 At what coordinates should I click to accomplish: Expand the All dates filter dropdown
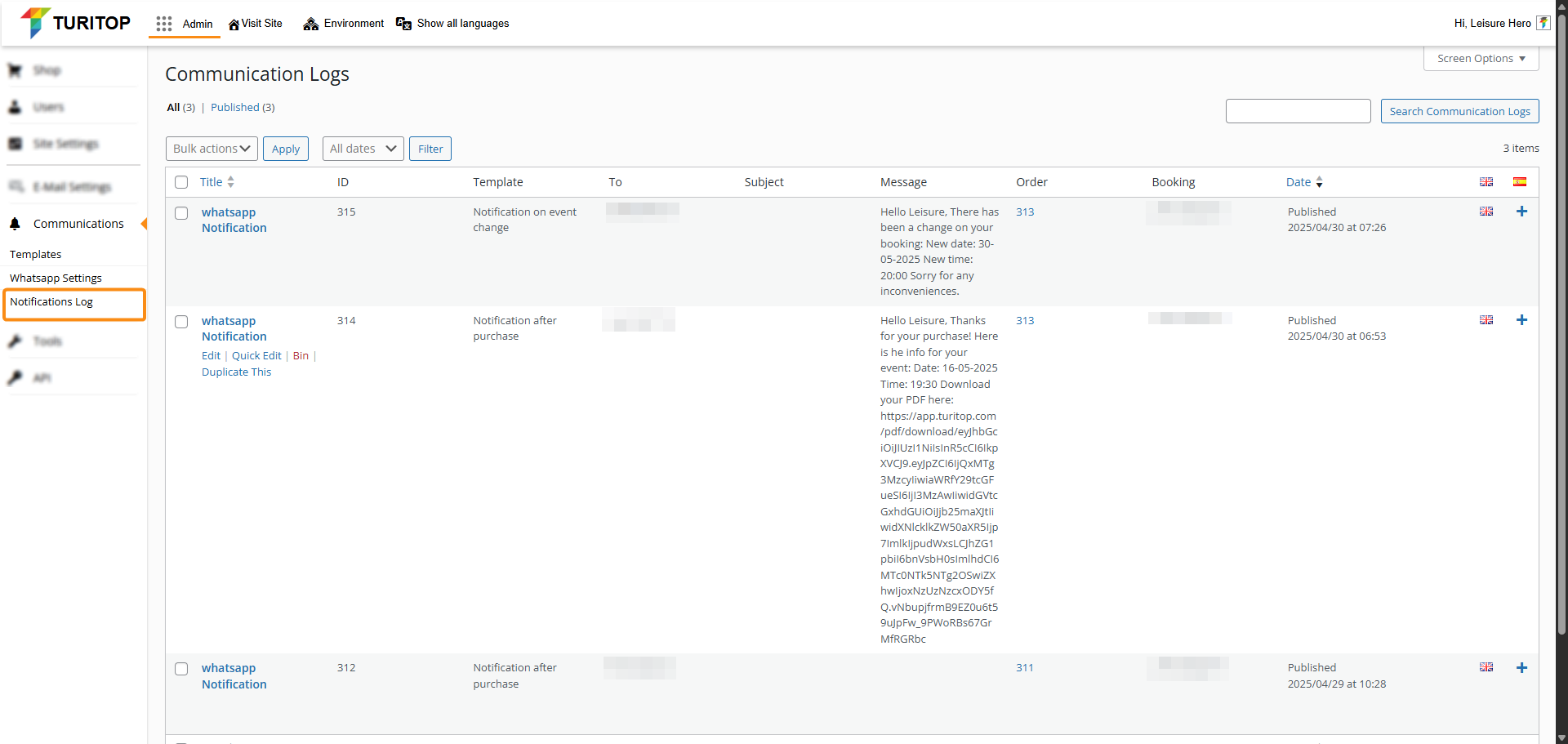coord(363,149)
